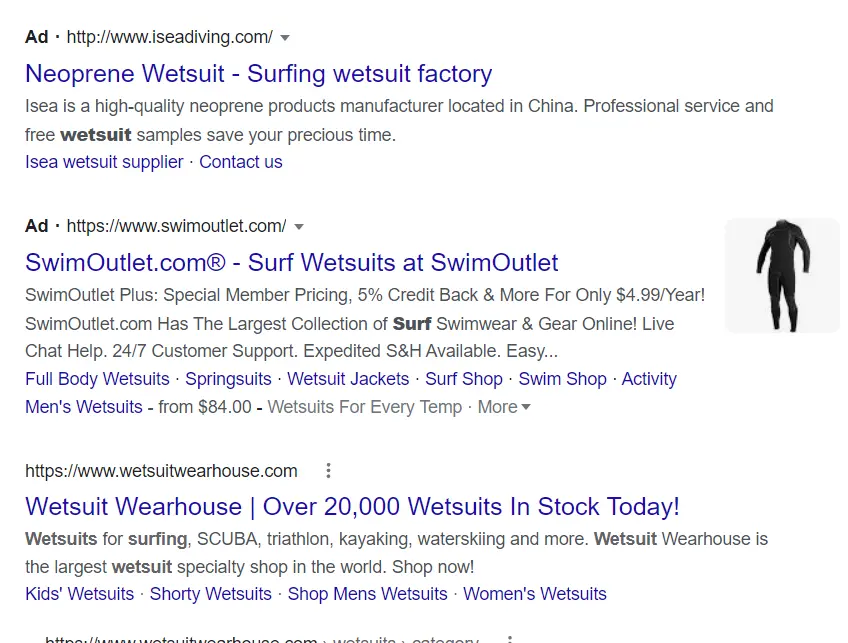Expand the swimoutlet.com ad dropdown arrow

[x=299, y=227]
